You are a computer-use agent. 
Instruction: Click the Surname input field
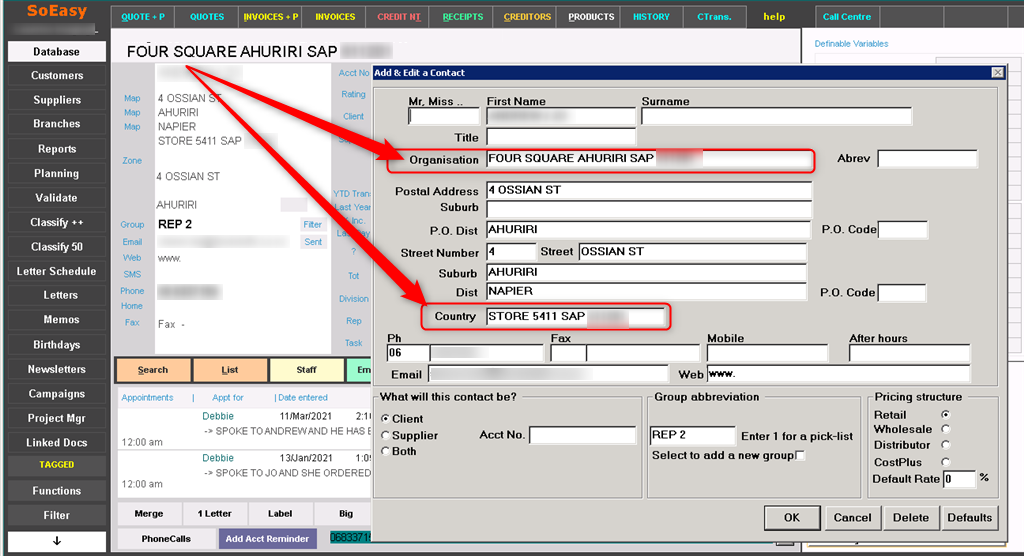(776, 116)
